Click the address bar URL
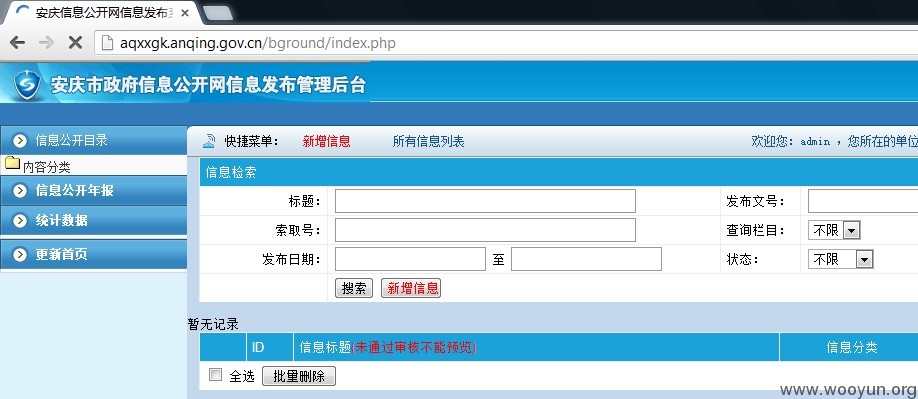918x399 pixels. click(258, 43)
